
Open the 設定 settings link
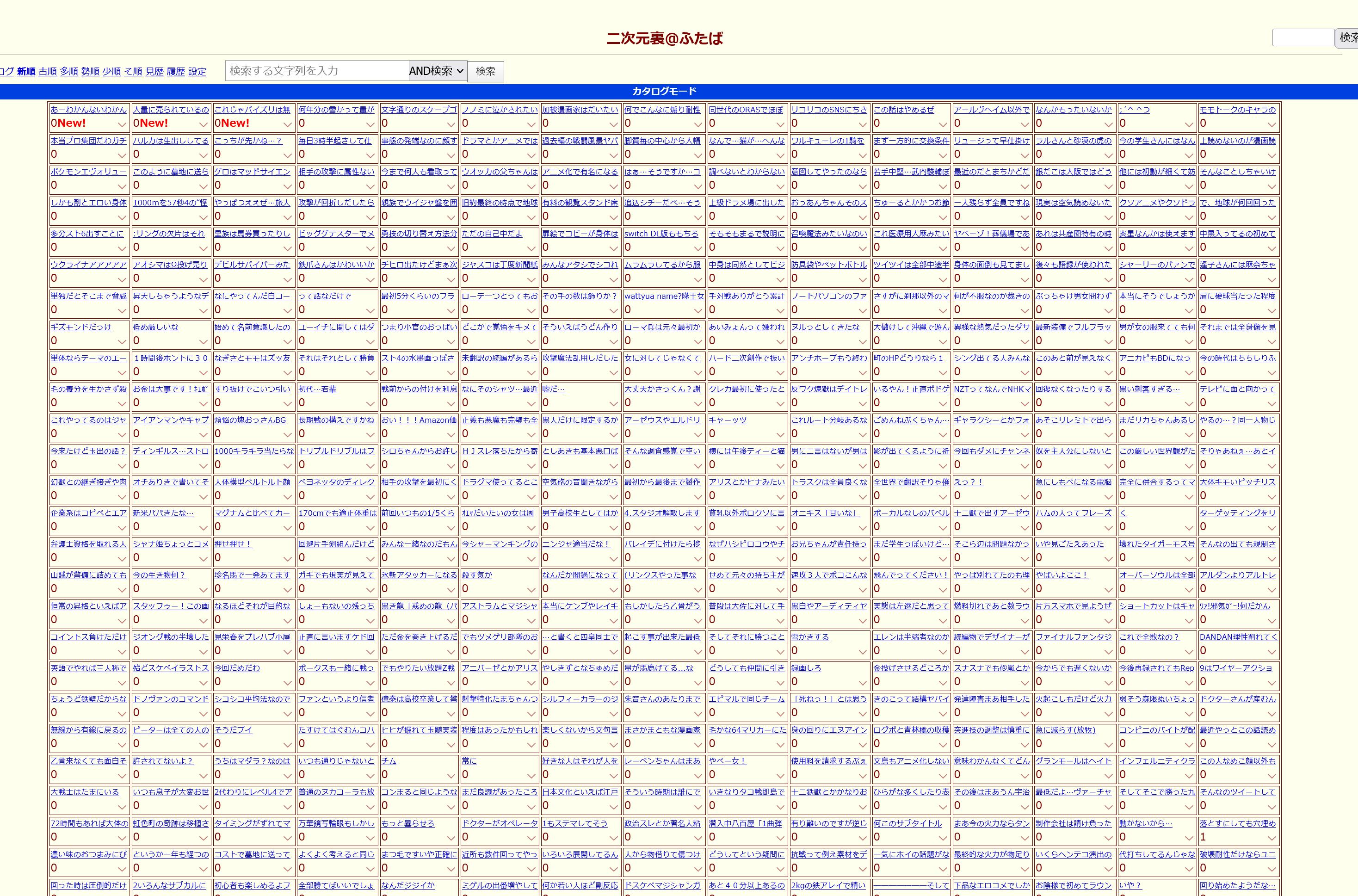197,71
